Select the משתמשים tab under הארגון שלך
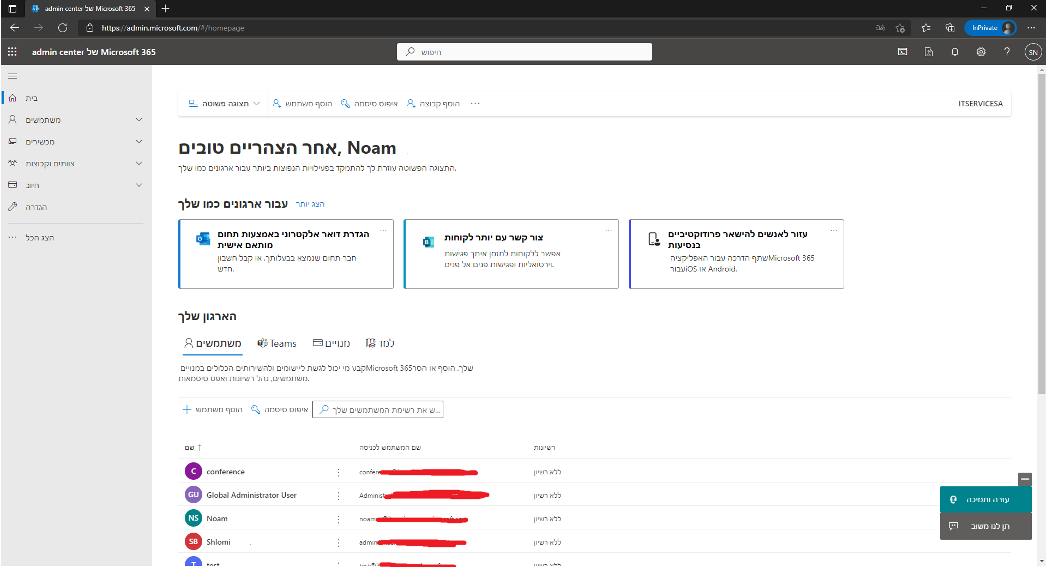The width and height of the screenshot is (1046, 568). pos(213,343)
